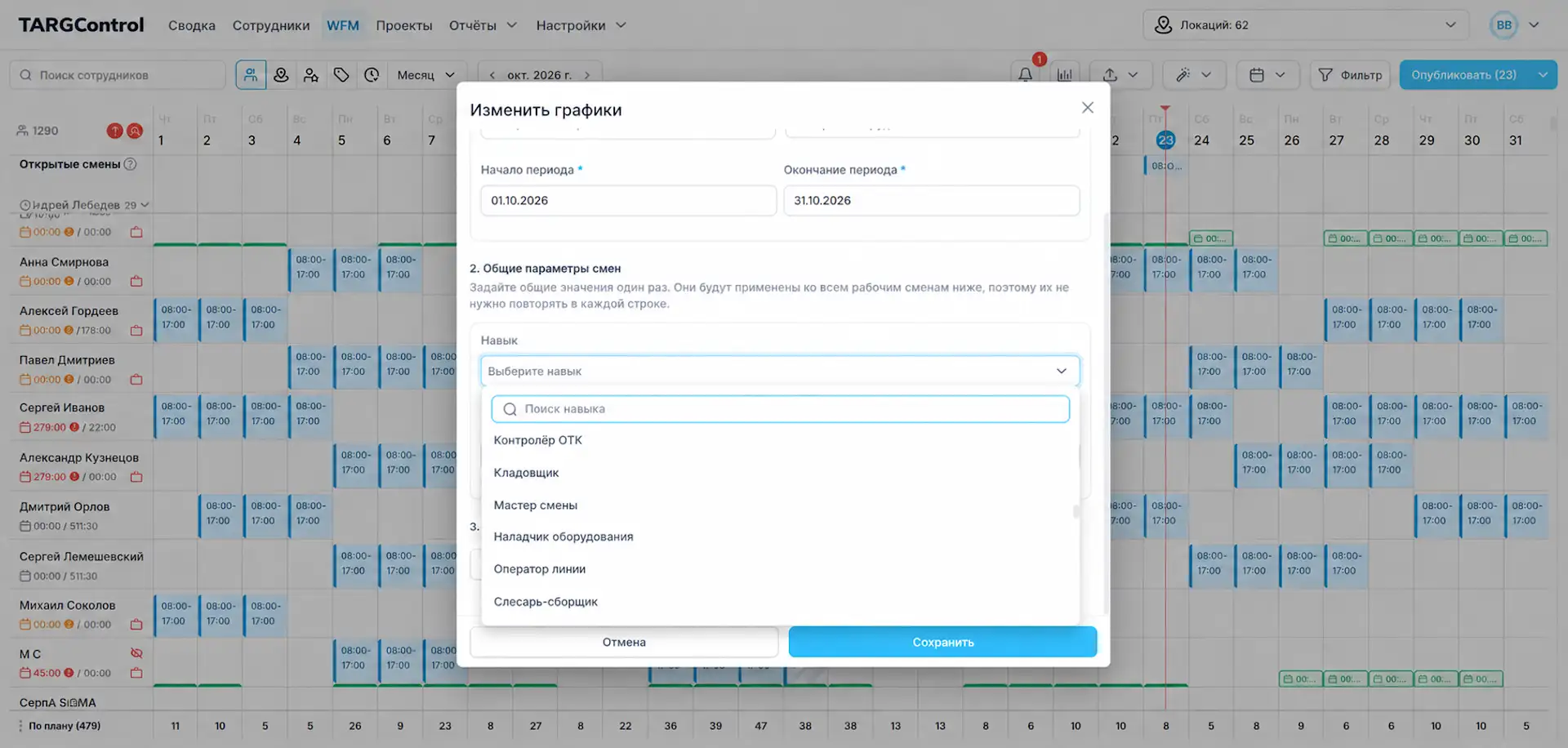Open the Отчёты menu
Screen dimensions: 1568x748
tap(483, 25)
